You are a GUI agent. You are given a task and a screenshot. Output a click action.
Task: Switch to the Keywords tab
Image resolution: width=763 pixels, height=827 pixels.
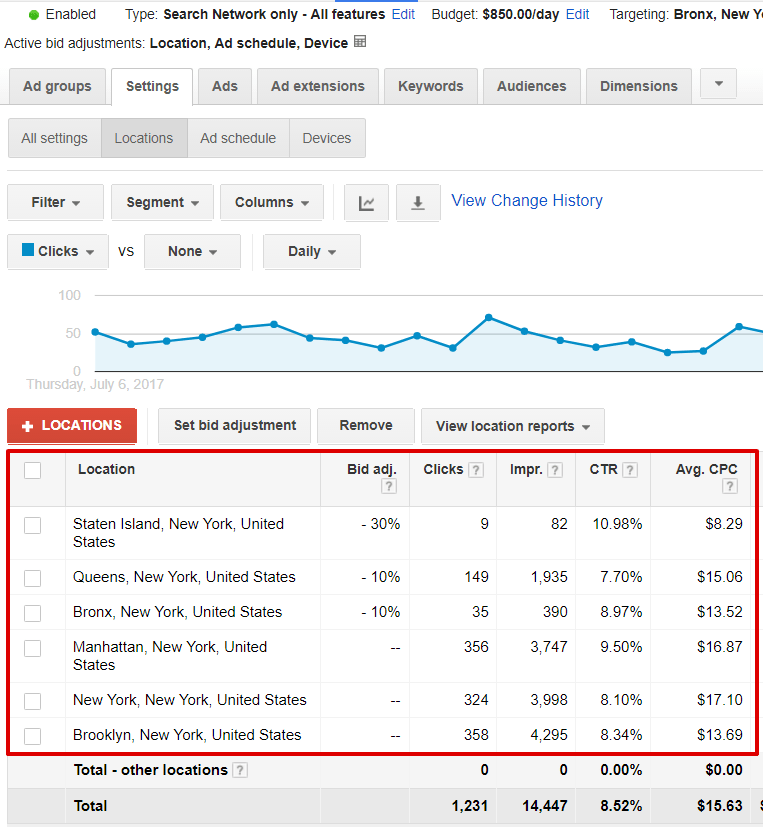tap(430, 86)
